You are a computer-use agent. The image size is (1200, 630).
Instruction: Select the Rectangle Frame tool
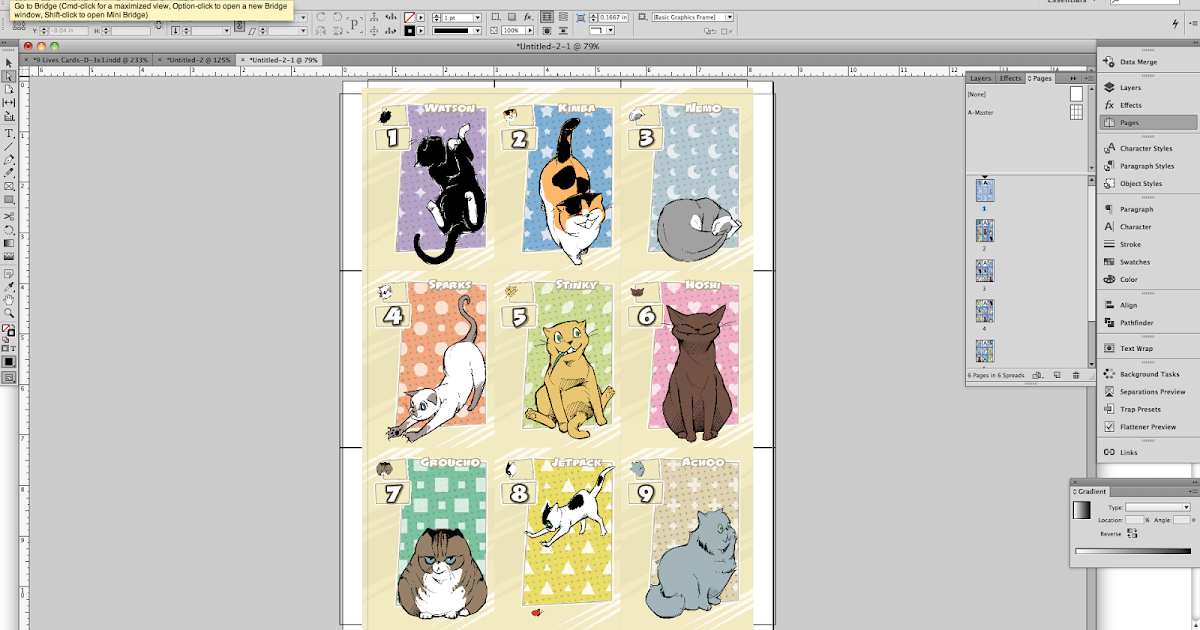[9, 186]
